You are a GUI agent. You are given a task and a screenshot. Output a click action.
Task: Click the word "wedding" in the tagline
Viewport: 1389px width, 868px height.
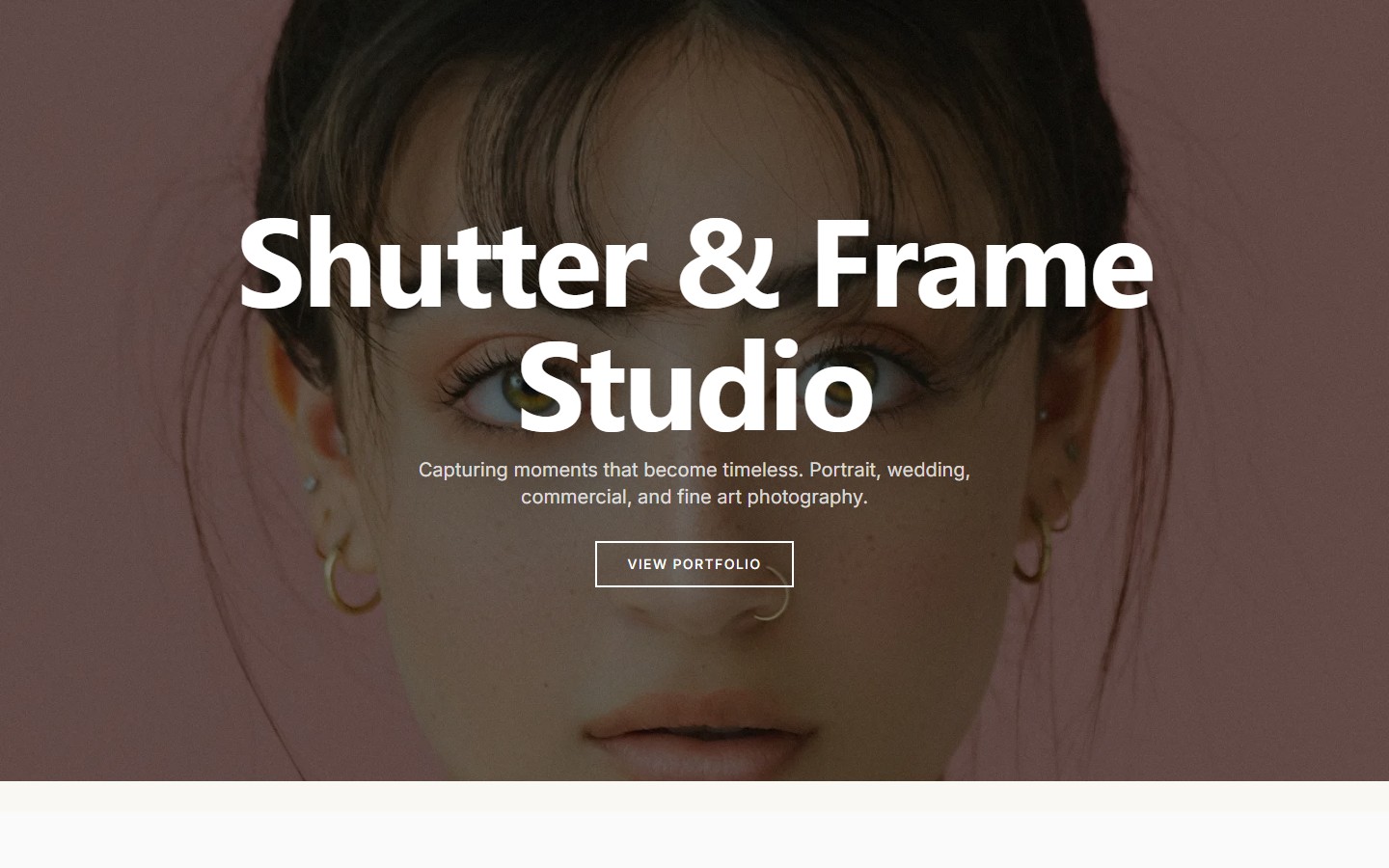pyautogui.click(x=928, y=470)
